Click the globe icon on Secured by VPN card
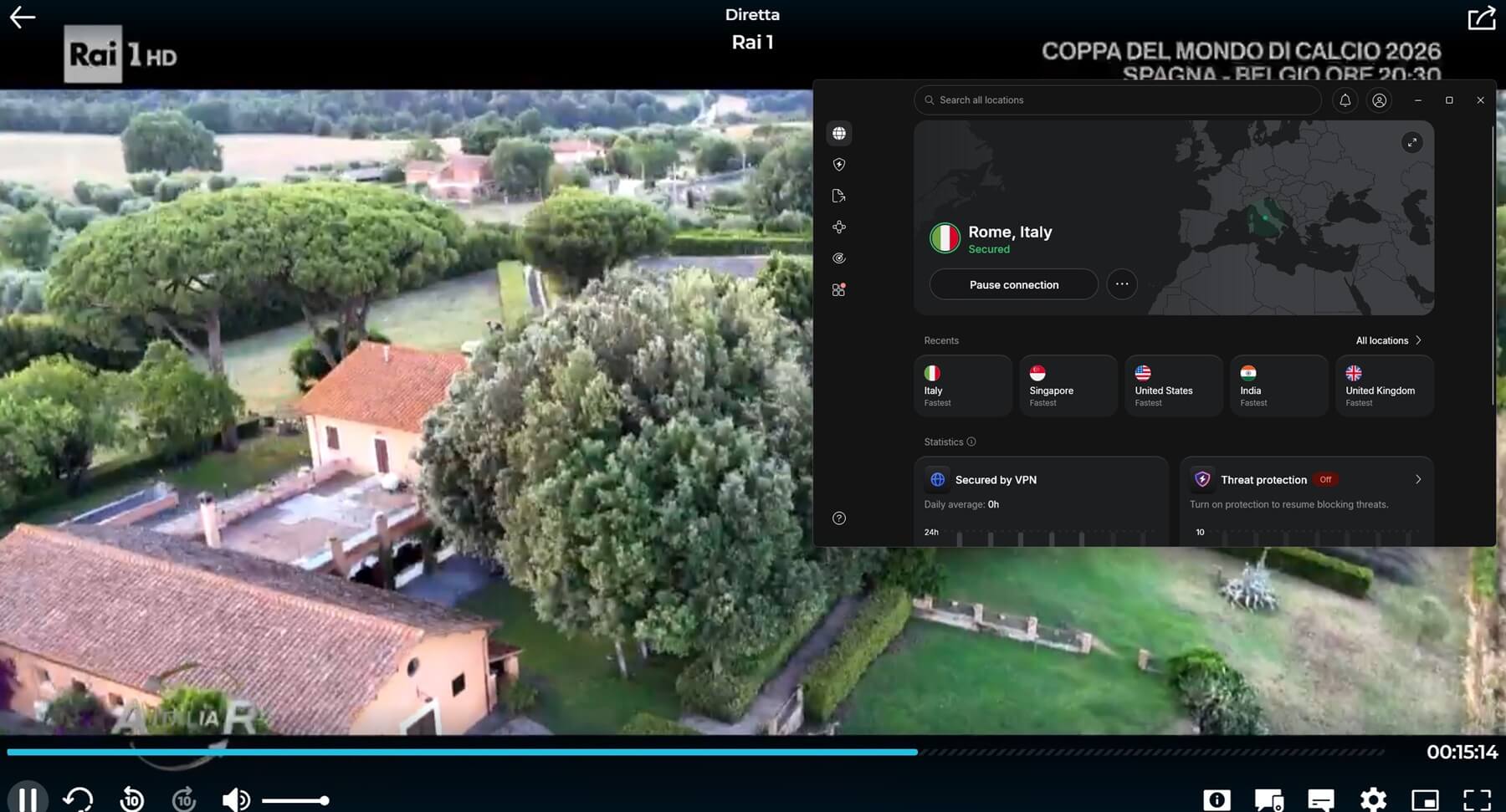 pyautogui.click(x=938, y=479)
